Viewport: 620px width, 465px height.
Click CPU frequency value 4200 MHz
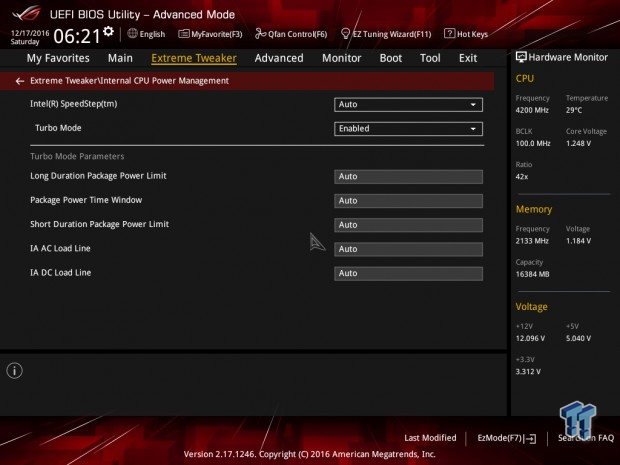[532, 110]
